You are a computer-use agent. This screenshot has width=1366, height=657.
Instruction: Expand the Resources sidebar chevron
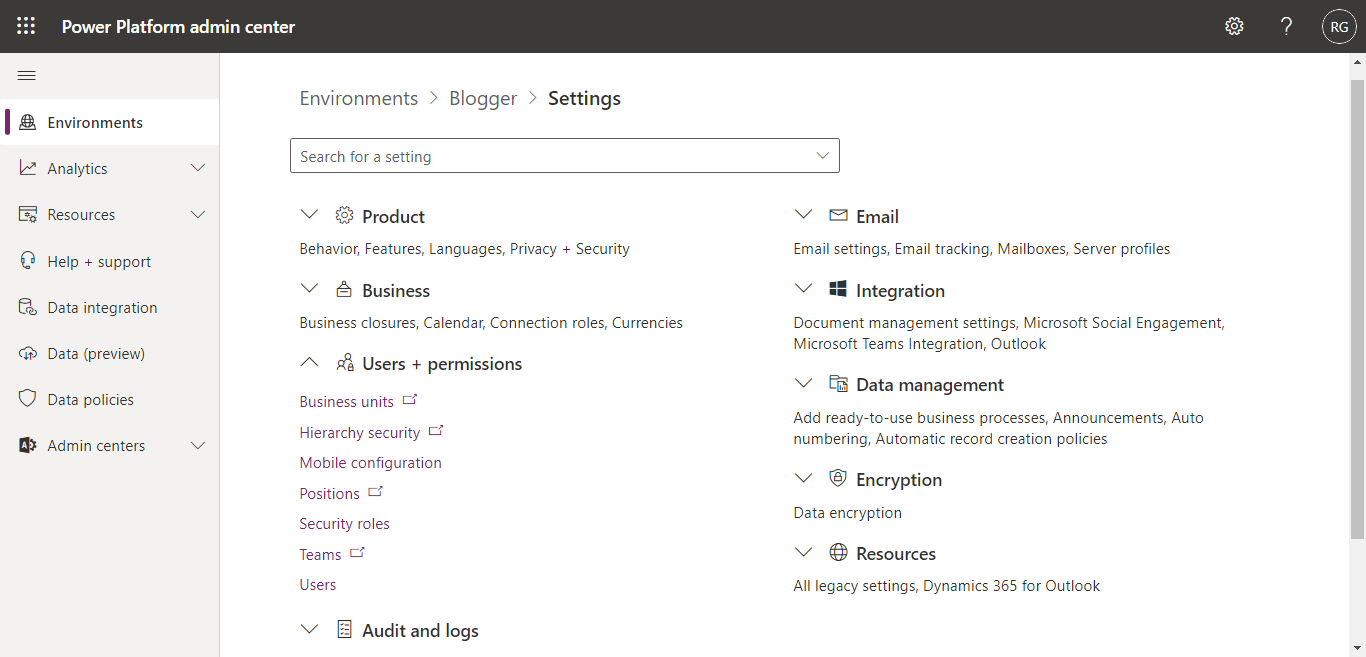pos(198,214)
